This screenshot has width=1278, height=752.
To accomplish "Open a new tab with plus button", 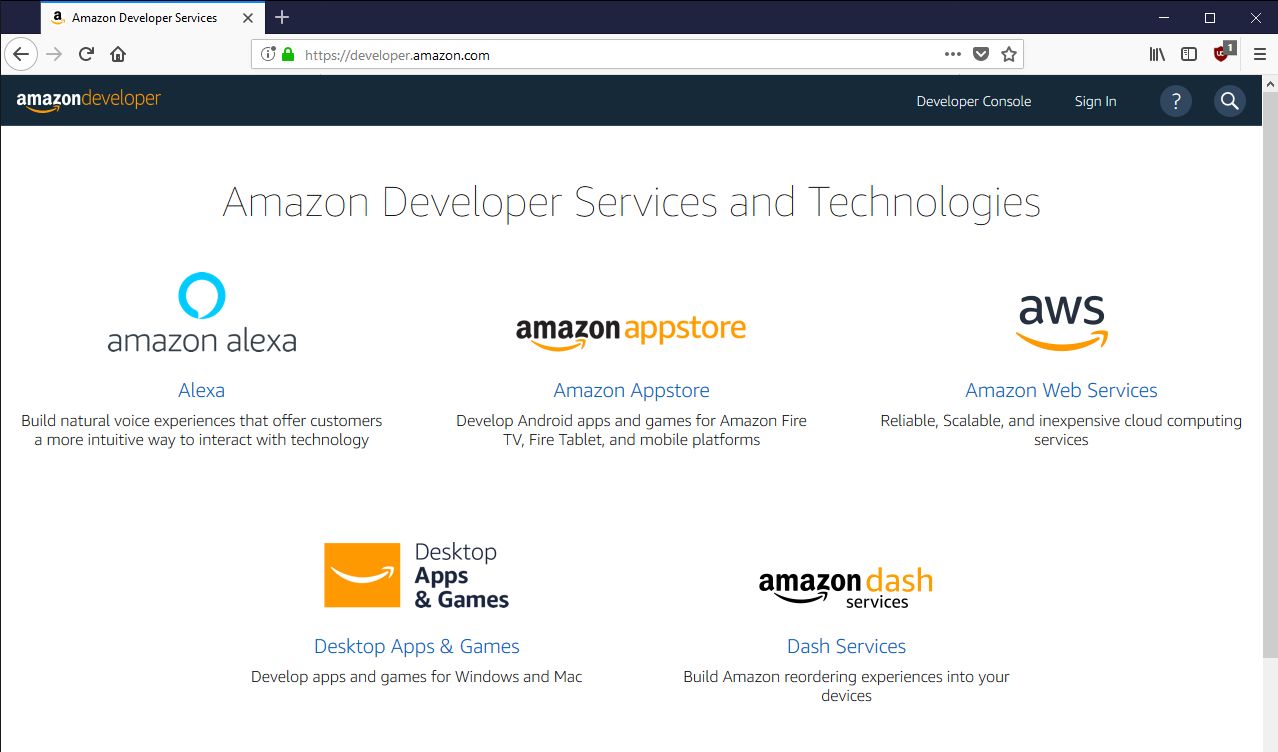I will [282, 17].
